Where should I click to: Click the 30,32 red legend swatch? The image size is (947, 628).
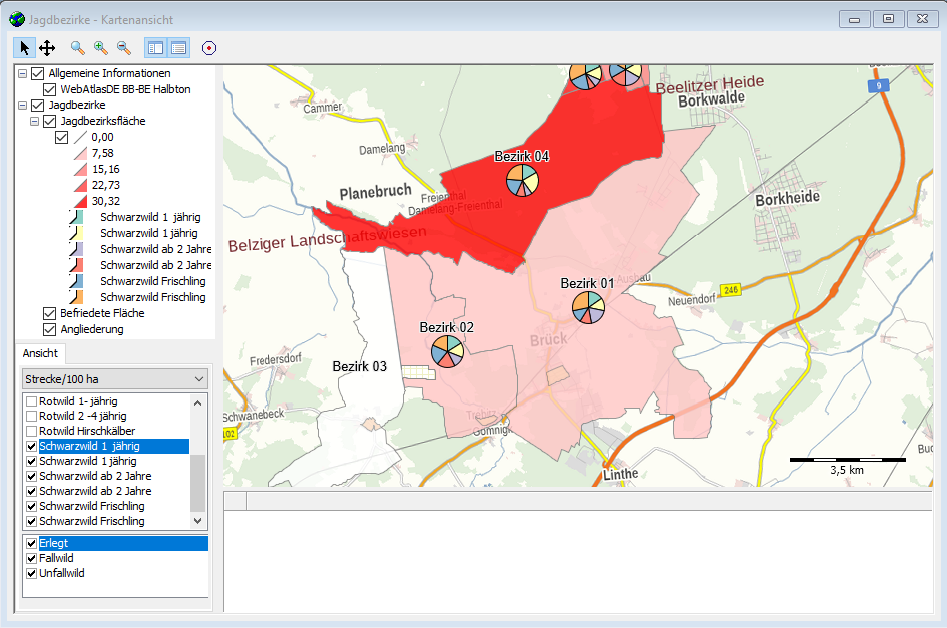point(79,201)
